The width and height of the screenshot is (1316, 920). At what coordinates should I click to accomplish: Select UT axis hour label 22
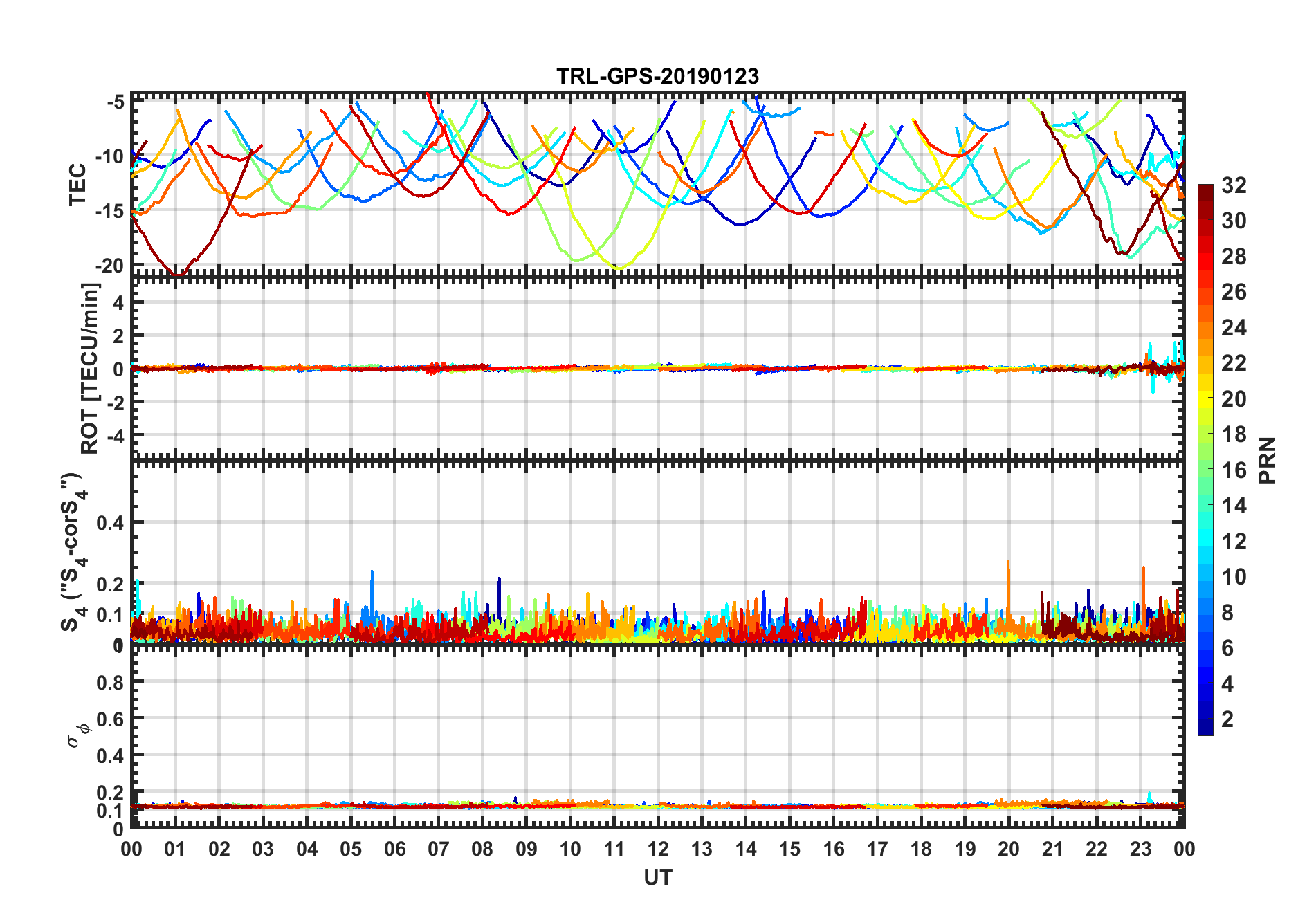[1097, 849]
